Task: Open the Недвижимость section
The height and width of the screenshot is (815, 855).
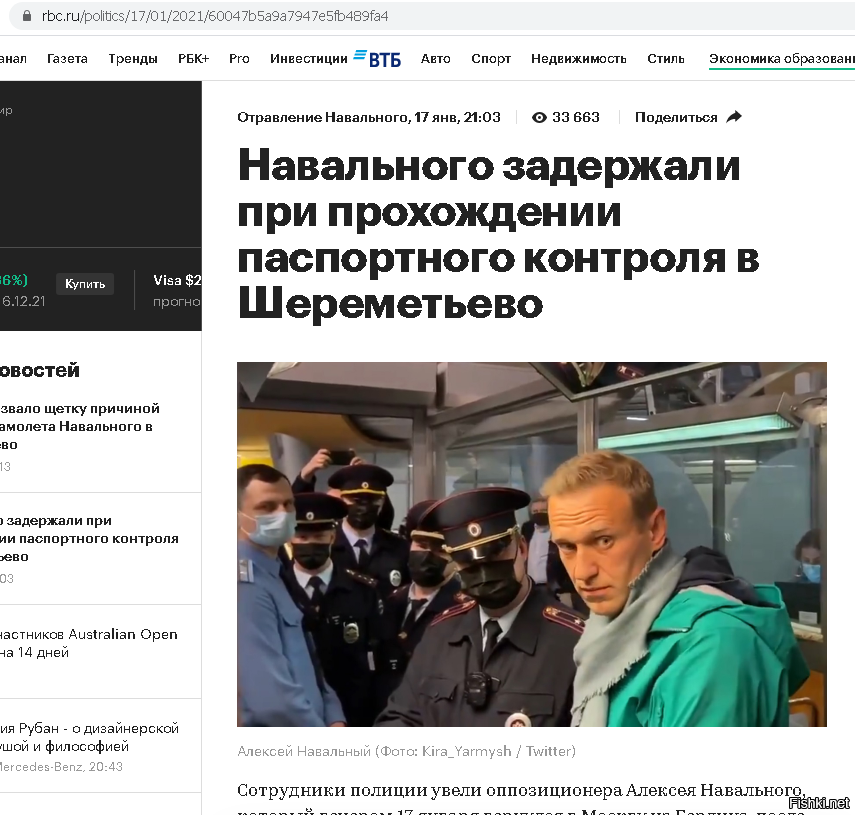Action: pyautogui.click(x=579, y=58)
